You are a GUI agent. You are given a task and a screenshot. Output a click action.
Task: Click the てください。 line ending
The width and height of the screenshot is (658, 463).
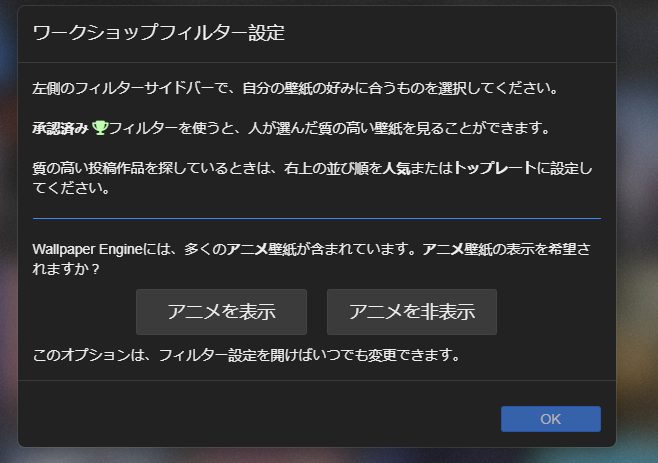point(71,188)
